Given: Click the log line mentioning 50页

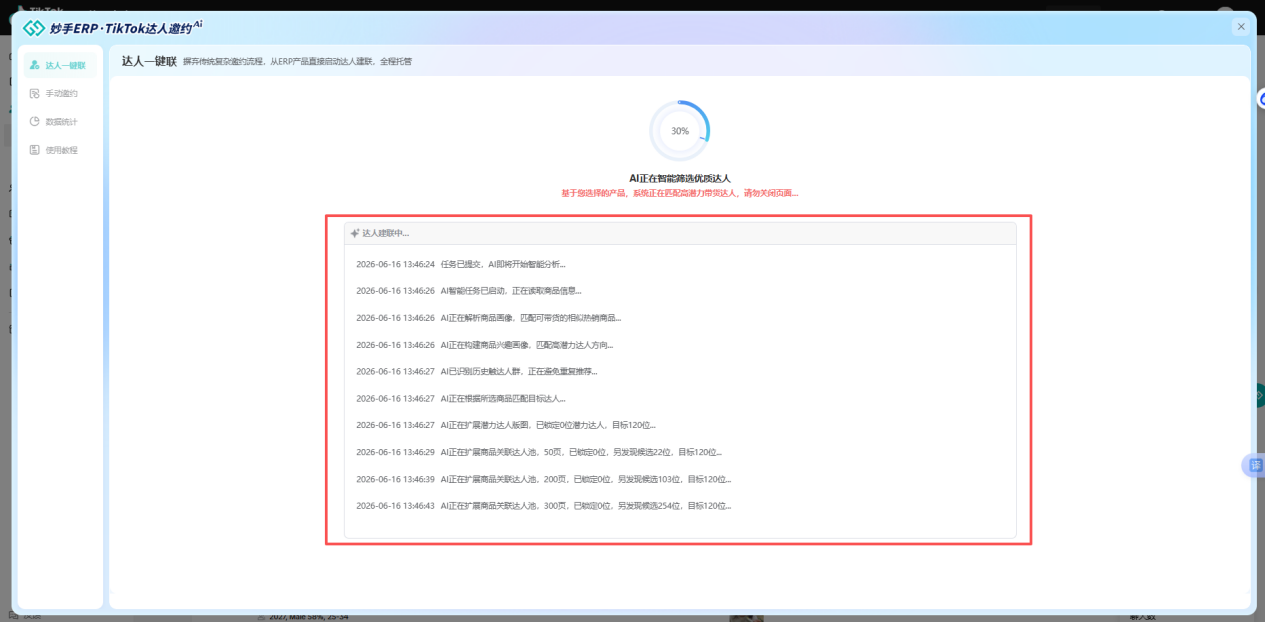Looking at the screenshot, I should [x=538, y=452].
